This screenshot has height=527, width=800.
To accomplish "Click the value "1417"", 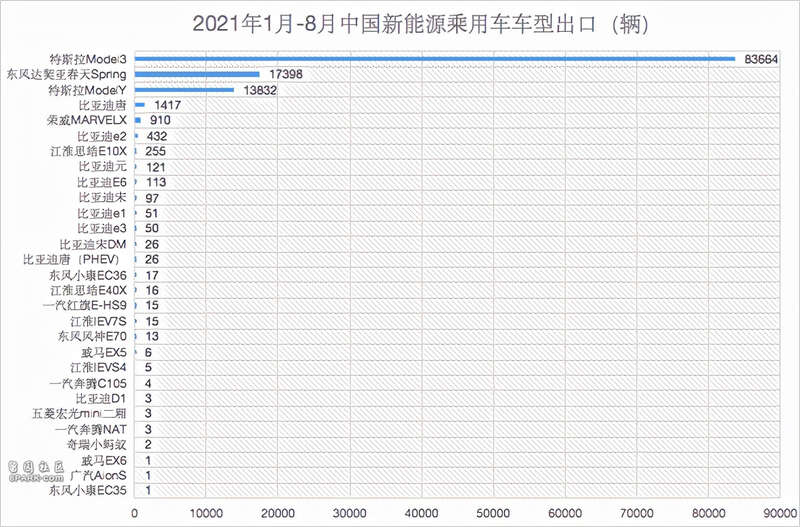I will point(167,106).
